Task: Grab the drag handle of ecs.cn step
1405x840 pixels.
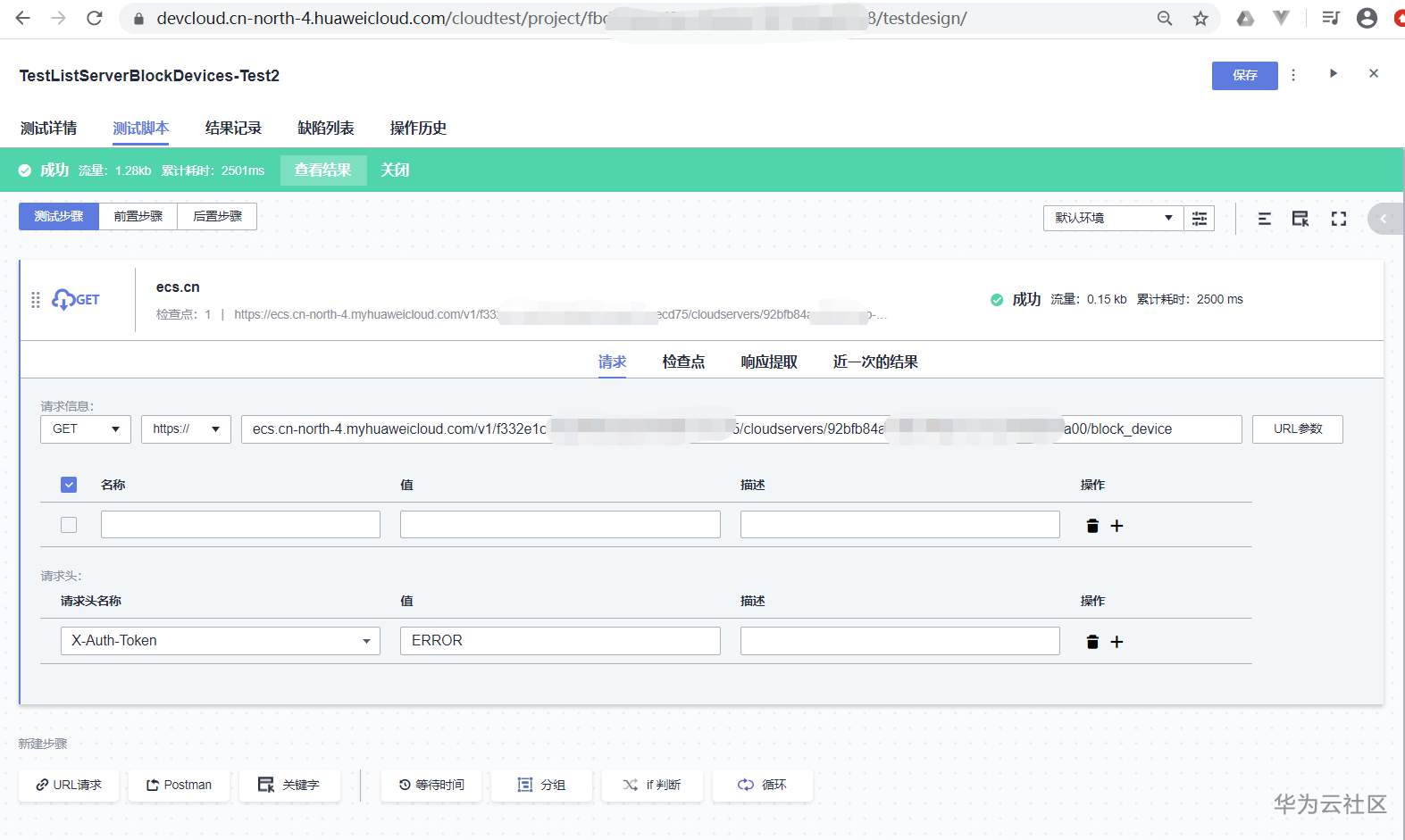Action: [x=36, y=300]
